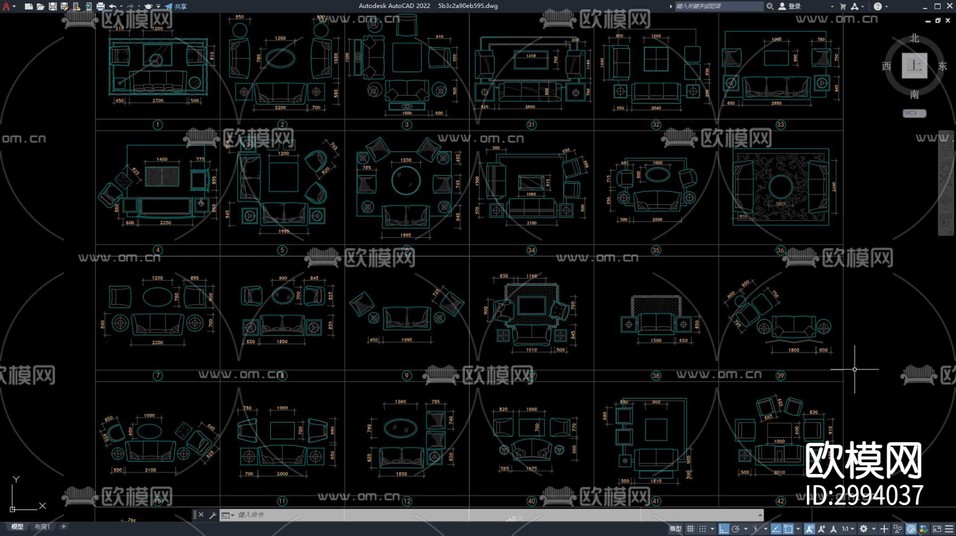Click 北 north on the ViewCube compass
The width and height of the screenshot is (956, 536).
point(915,38)
